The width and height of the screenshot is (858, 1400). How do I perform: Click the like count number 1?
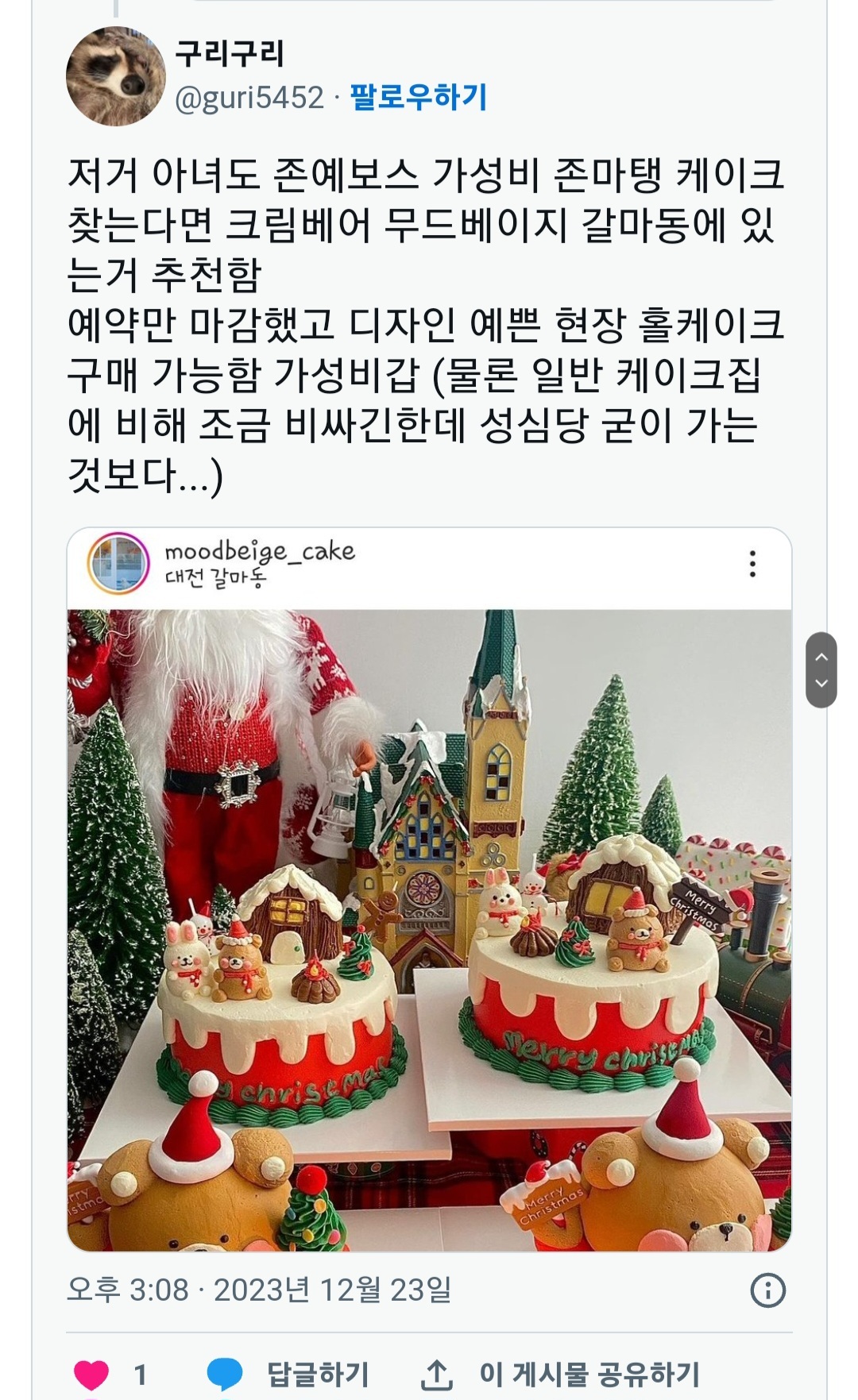pos(141,1375)
